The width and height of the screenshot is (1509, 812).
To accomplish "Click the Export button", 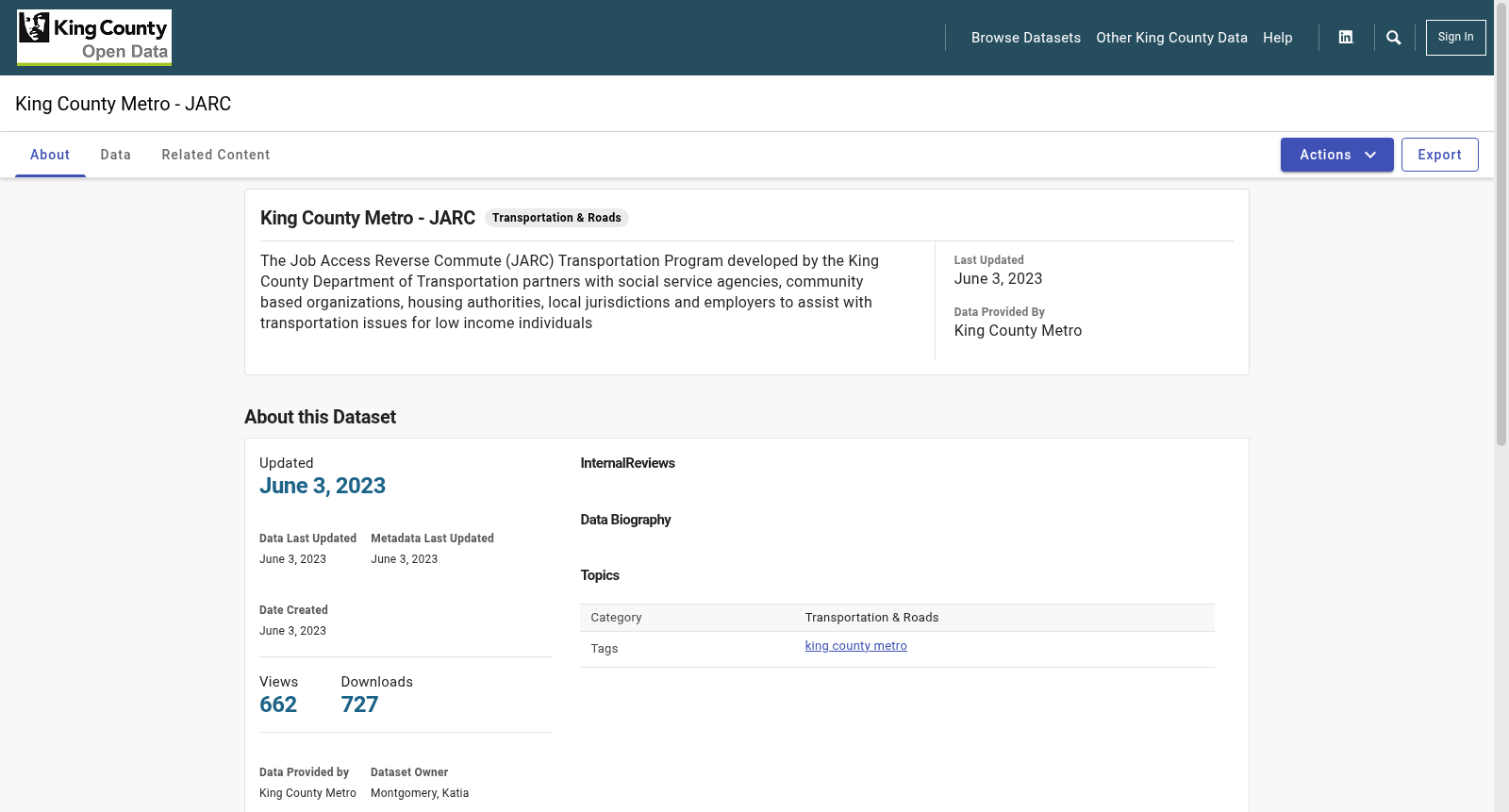I will pos(1439,155).
